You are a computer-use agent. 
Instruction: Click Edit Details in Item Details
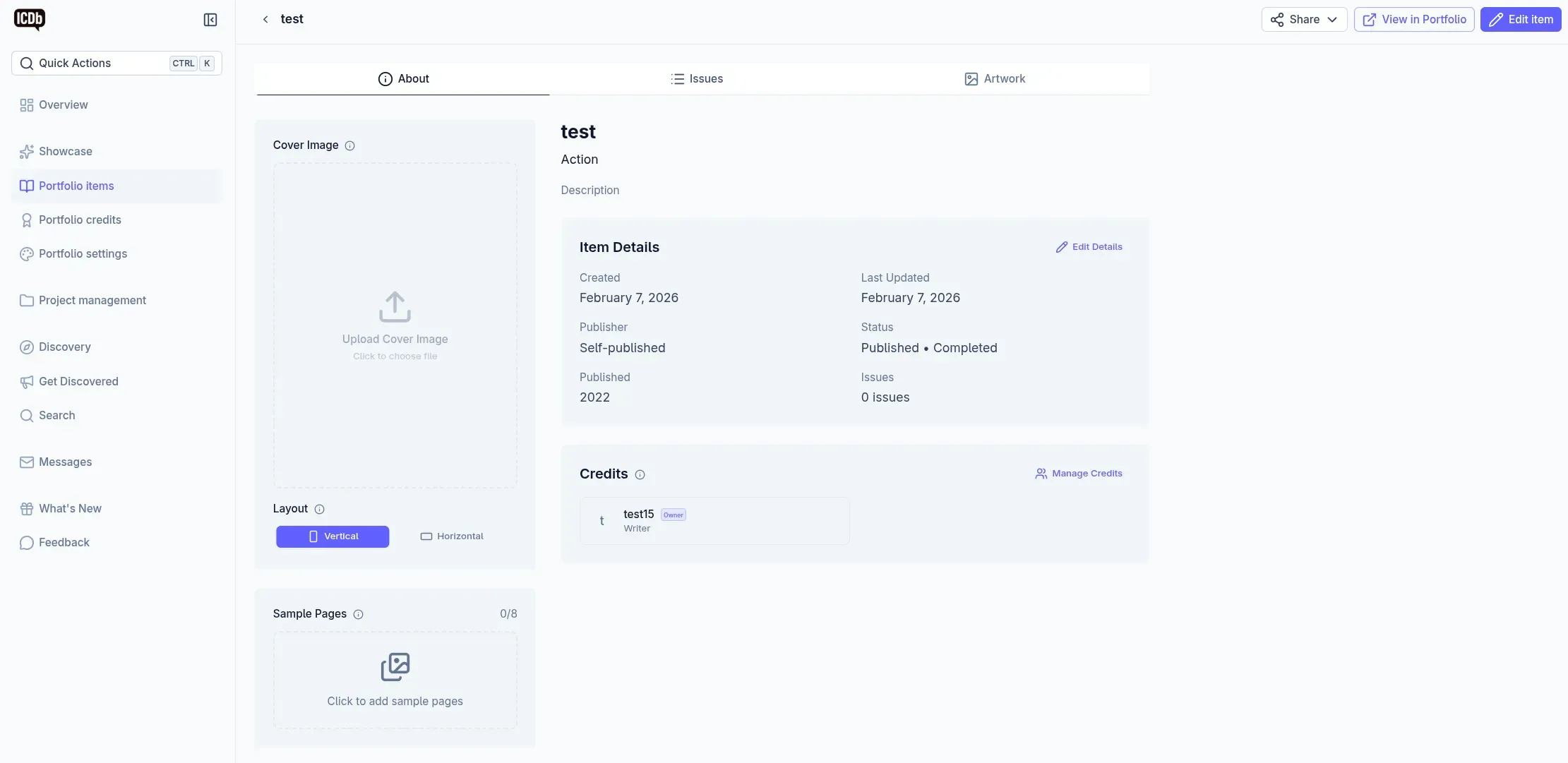pyautogui.click(x=1089, y=246)
